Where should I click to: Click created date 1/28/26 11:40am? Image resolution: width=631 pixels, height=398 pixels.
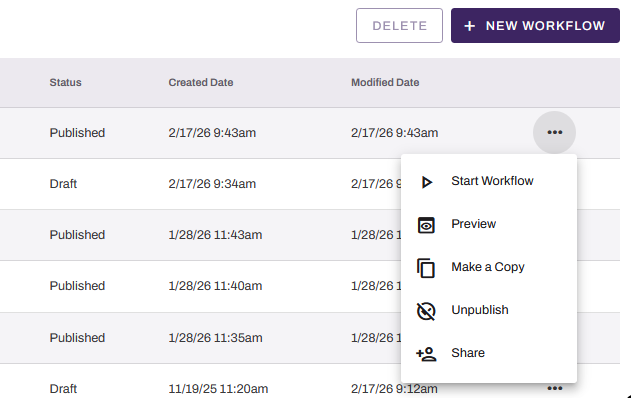[x=215, y=286]
